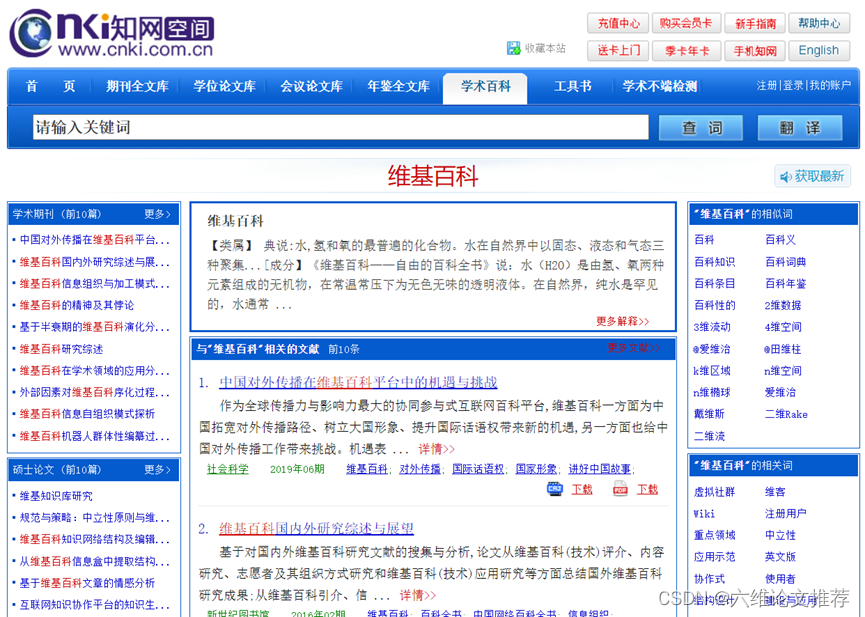Click the speaker icon beside 获取最新
Screen dimensions: 865x617
(x=786, y=177)
